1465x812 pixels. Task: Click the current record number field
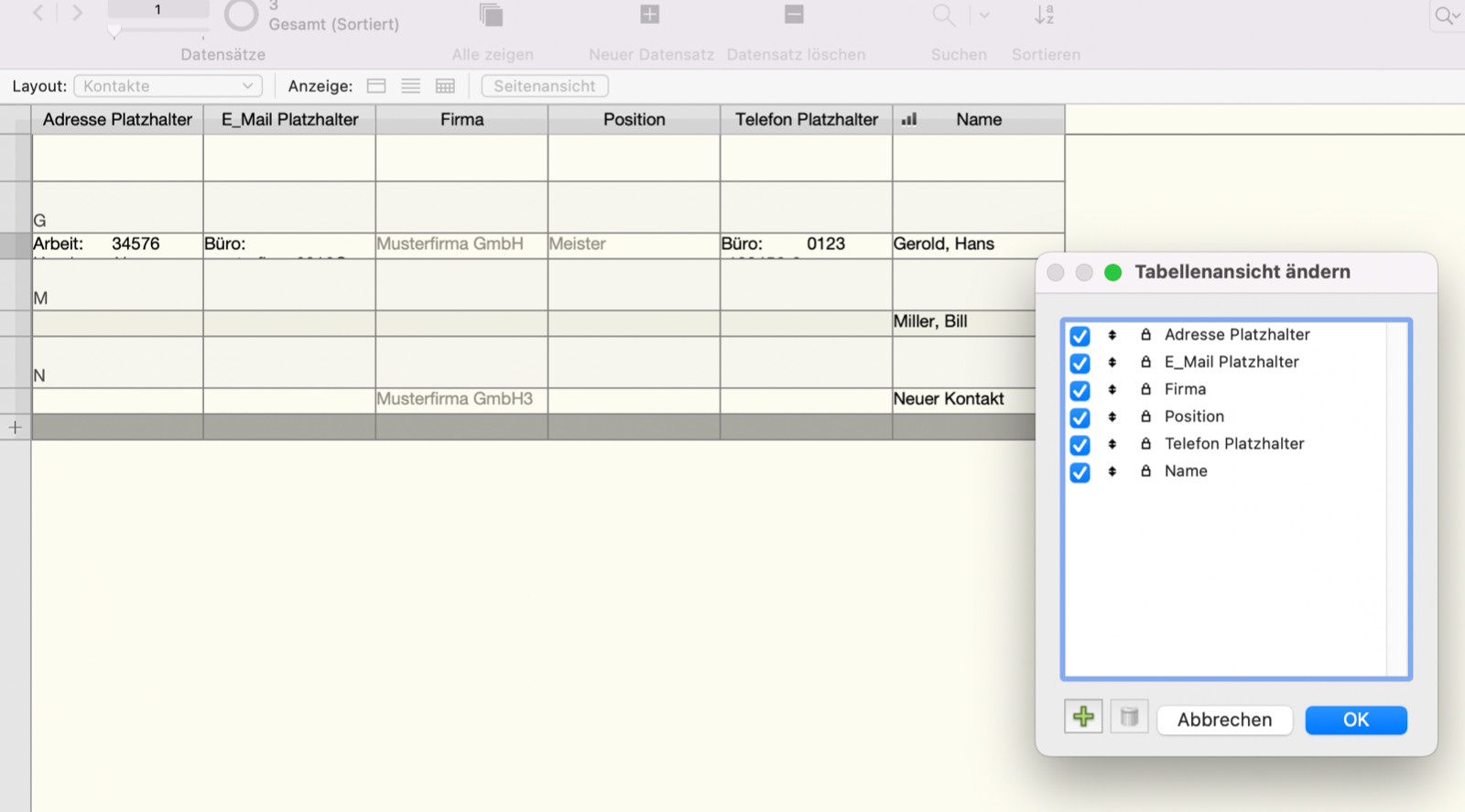(x=157, y=9)
